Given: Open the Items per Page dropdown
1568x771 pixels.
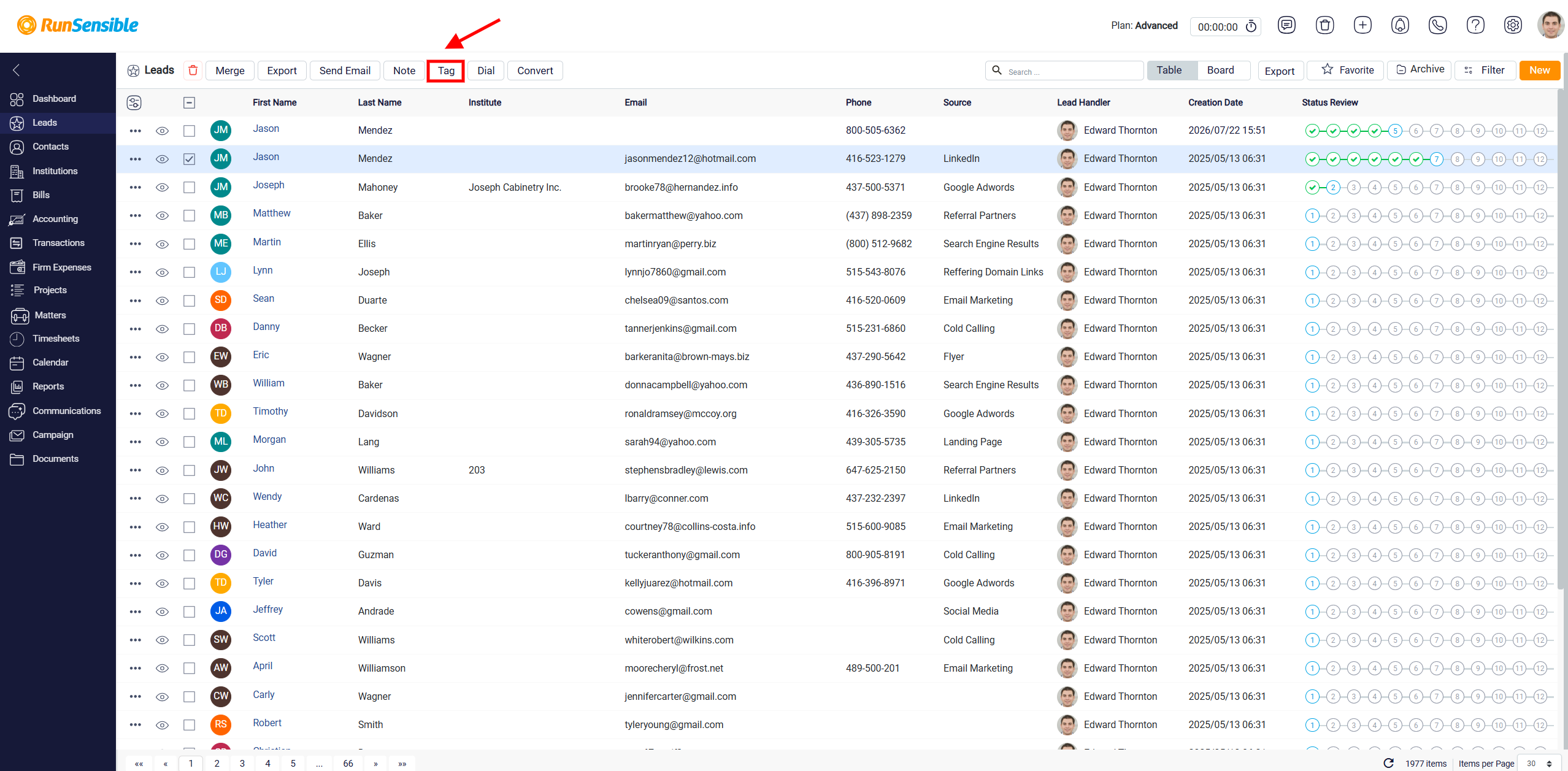Looking at the screenshot, I should [x=1539, y=763].
